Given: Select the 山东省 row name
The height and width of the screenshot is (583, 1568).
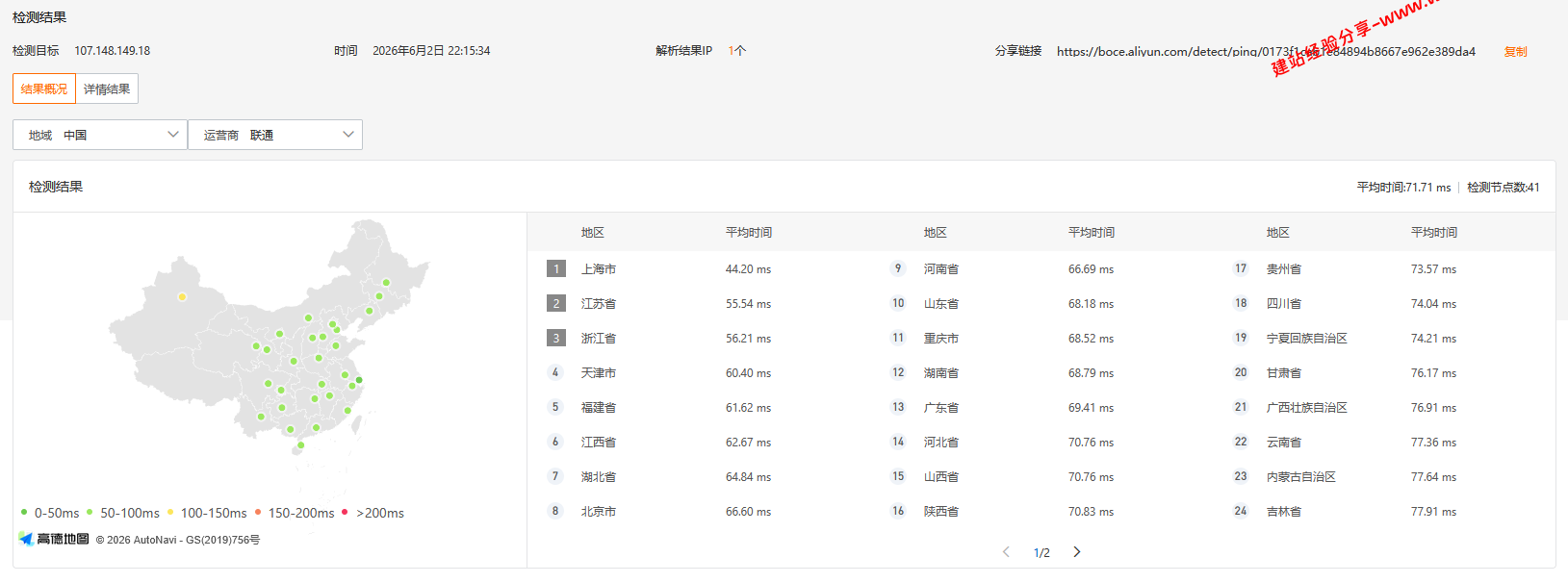Looking at the screenshot, I should click(x=941, y=304).
